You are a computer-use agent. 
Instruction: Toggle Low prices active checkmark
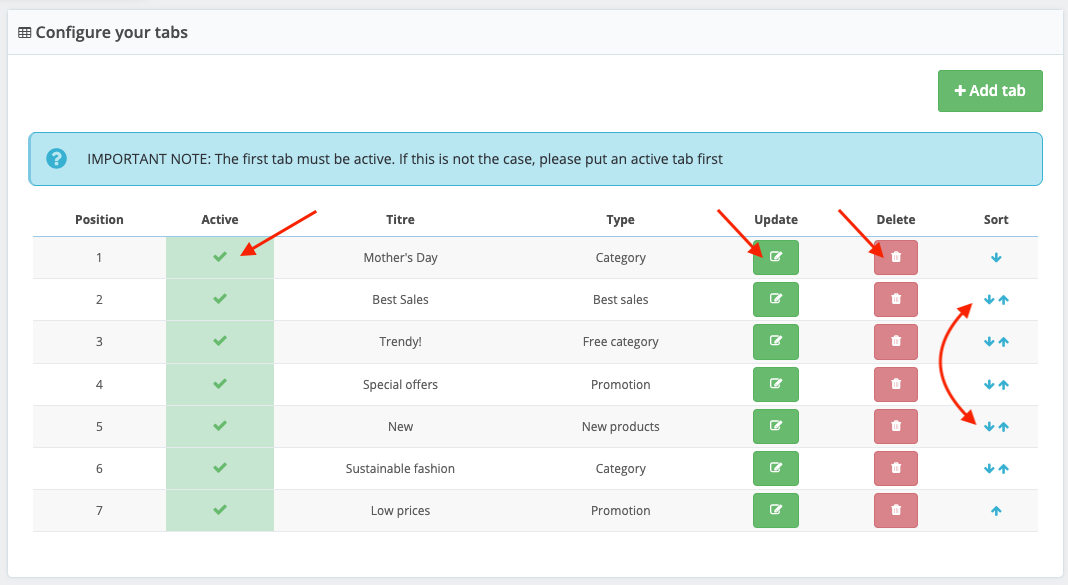[219, 510]
